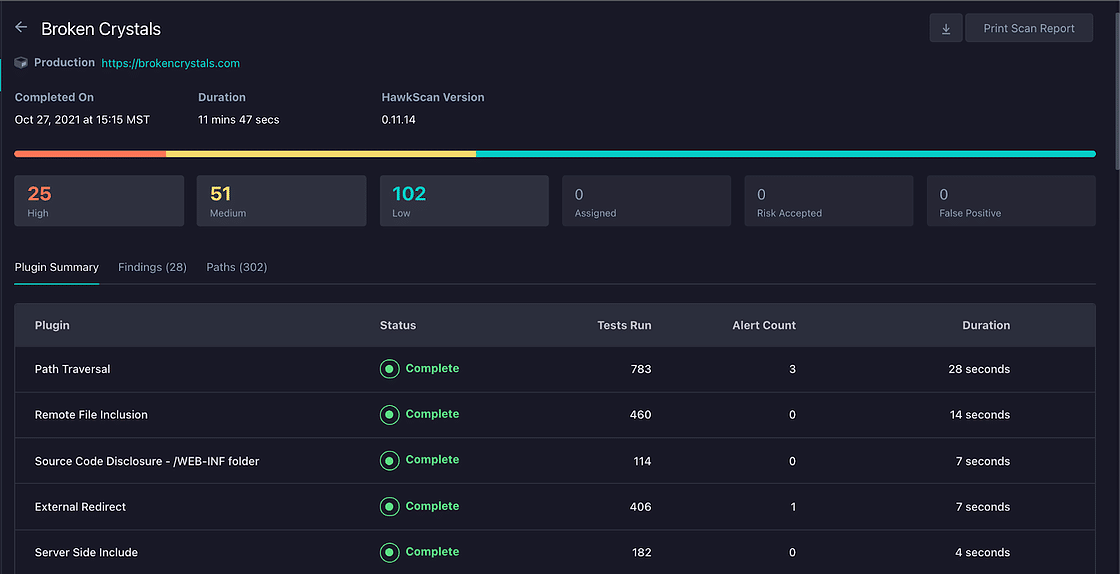Click the 460 tests run value
This screenshot has height=574, width=1120.
pyautogui.click(x=640, y=415)
